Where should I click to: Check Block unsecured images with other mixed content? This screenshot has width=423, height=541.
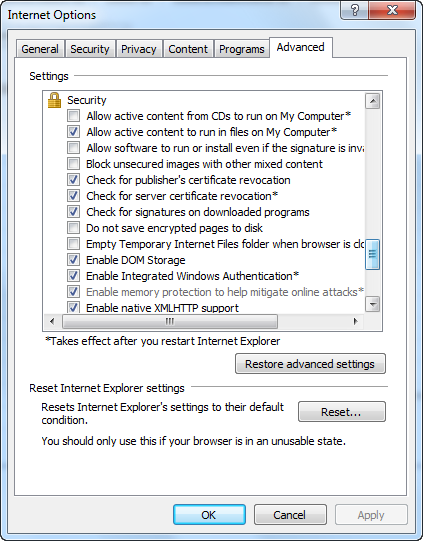73,164
